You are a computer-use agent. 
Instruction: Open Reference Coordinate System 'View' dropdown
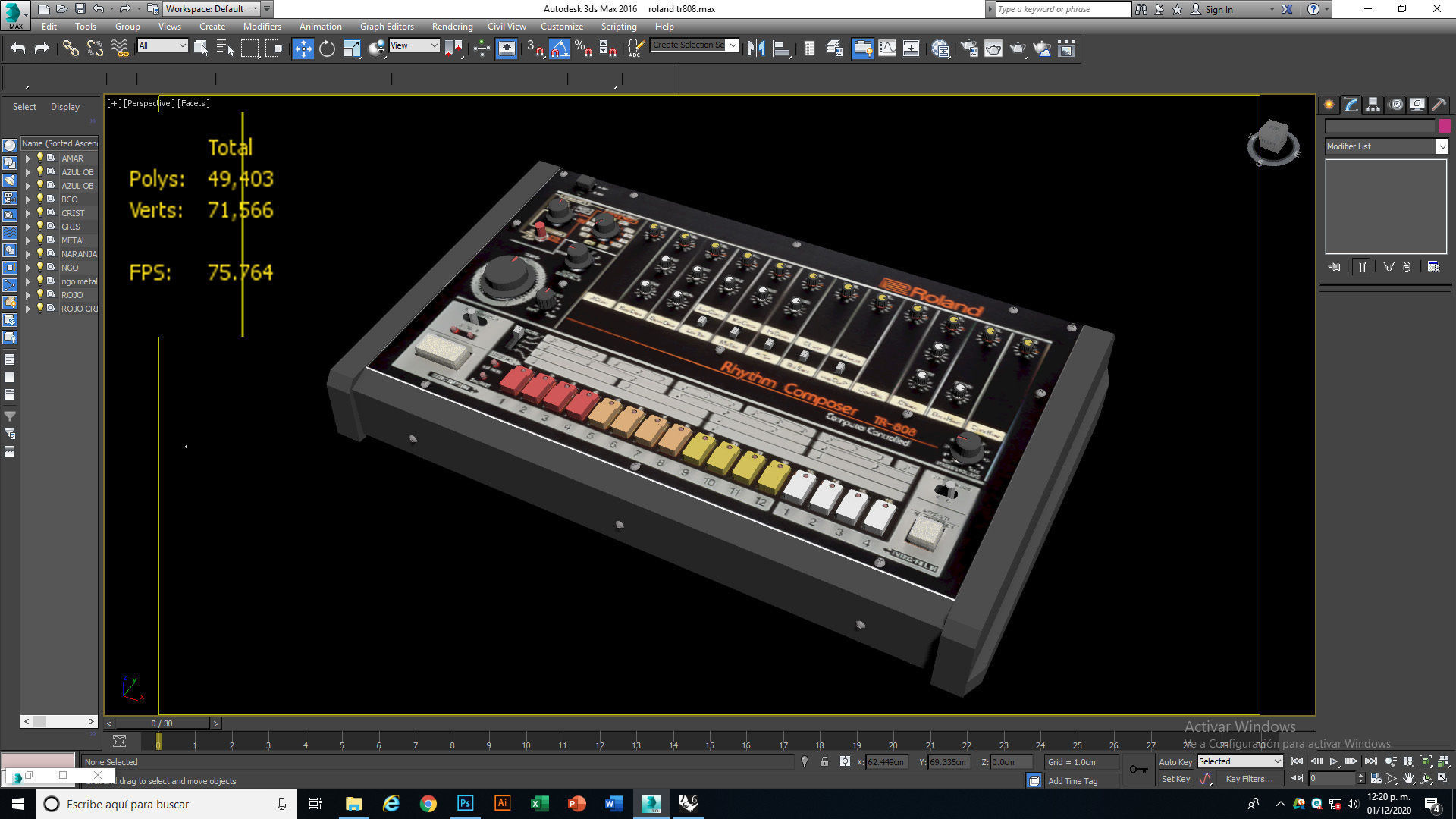[414, 45]
